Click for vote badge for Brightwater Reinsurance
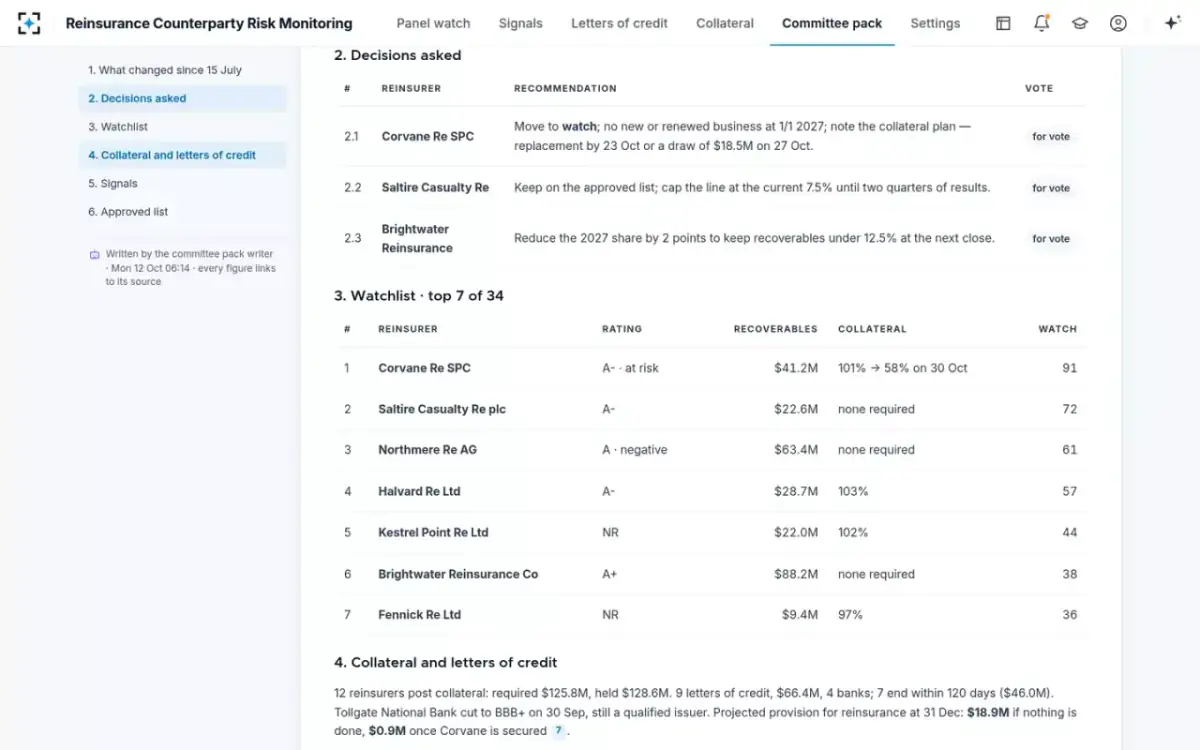 (1051, 238)
